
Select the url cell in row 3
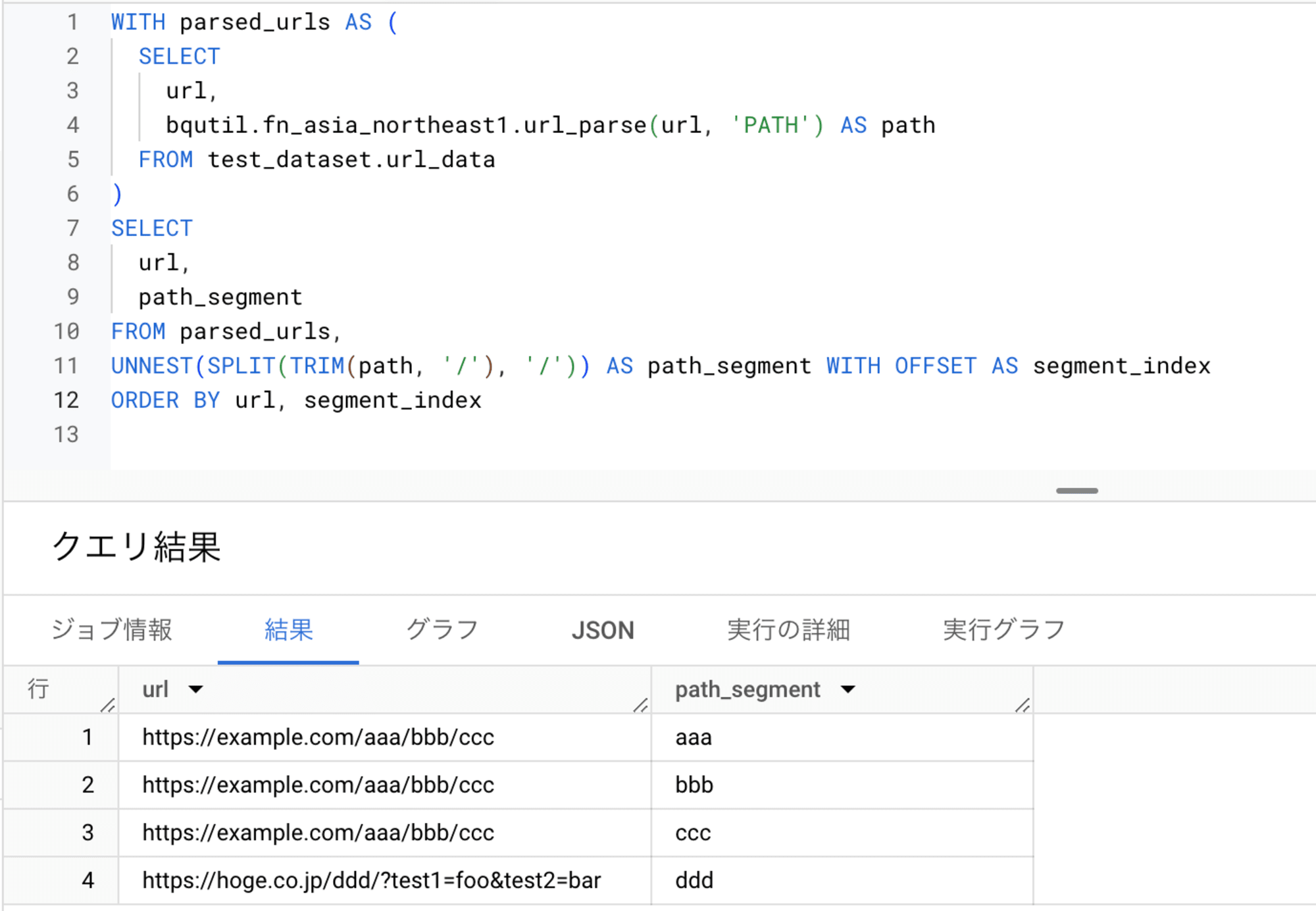tap(385, 833)
